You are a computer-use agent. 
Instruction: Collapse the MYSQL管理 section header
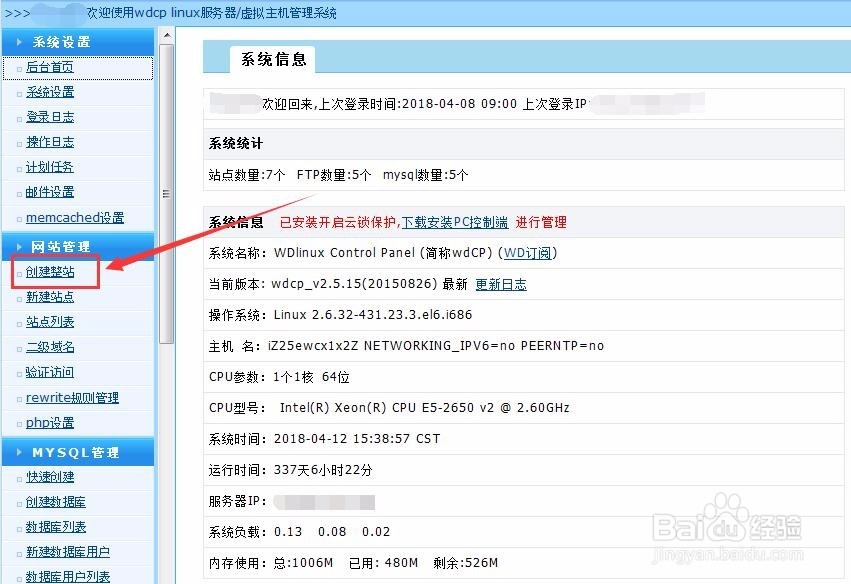coord(78,452)
